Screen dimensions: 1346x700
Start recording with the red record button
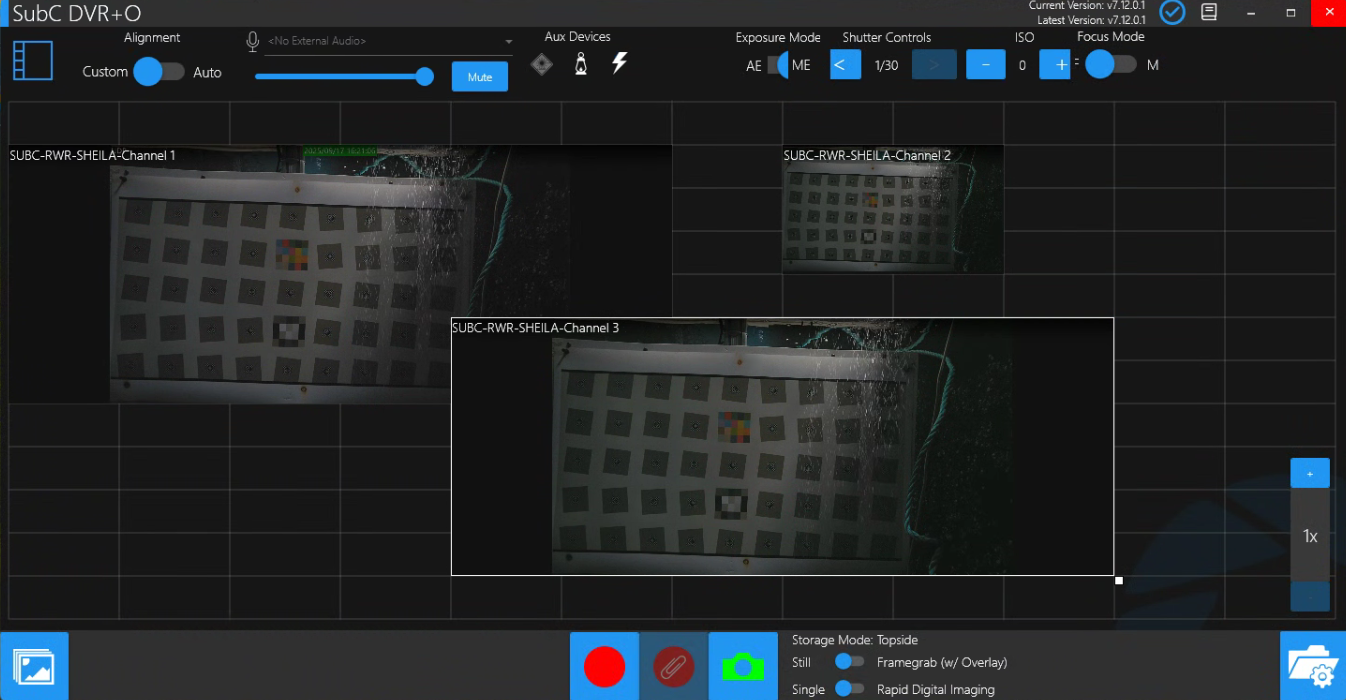pyautogui.click(x=604, y=666)
